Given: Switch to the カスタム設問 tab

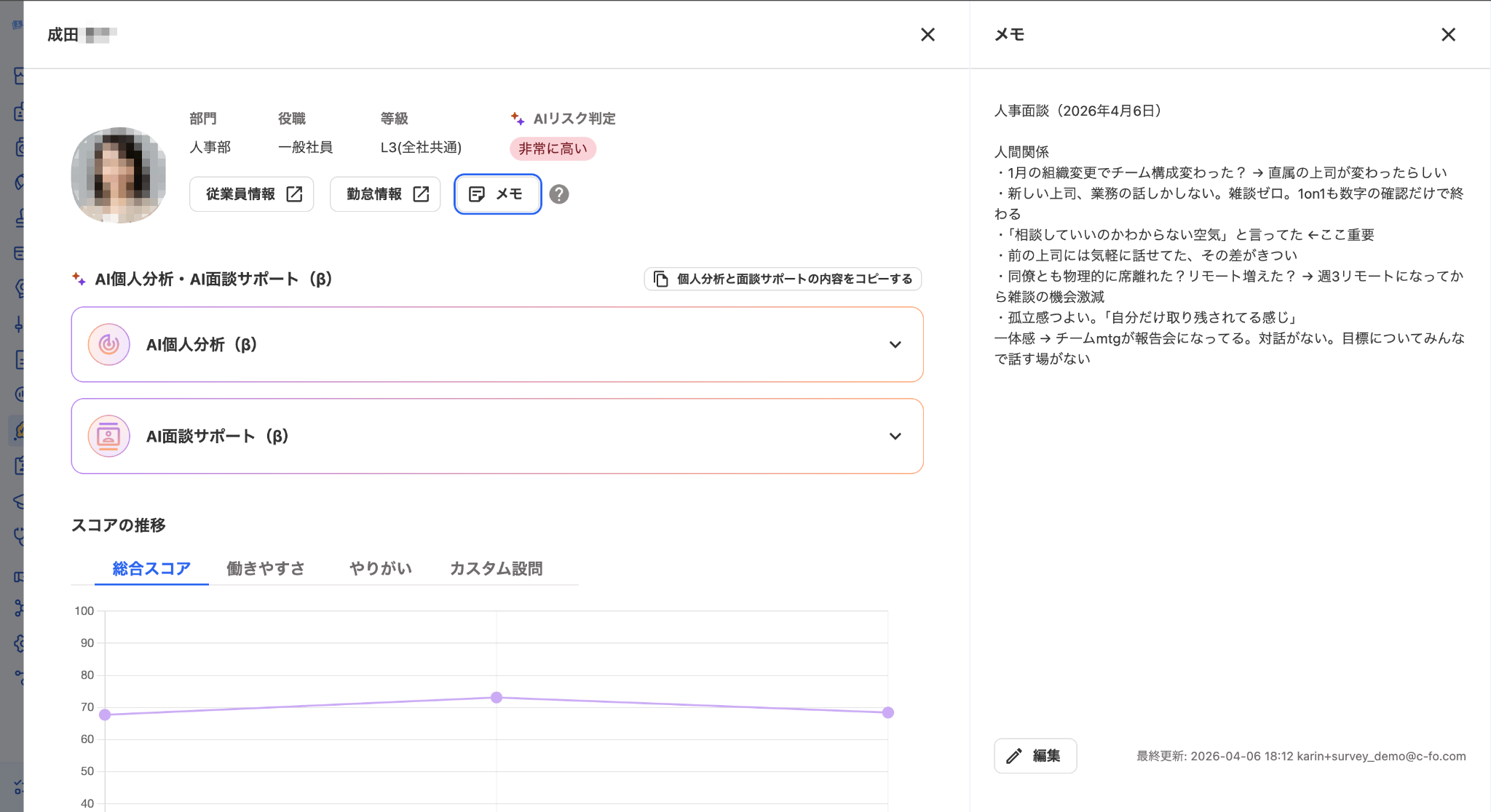Looking at the screenshot, I should (496, 568).
